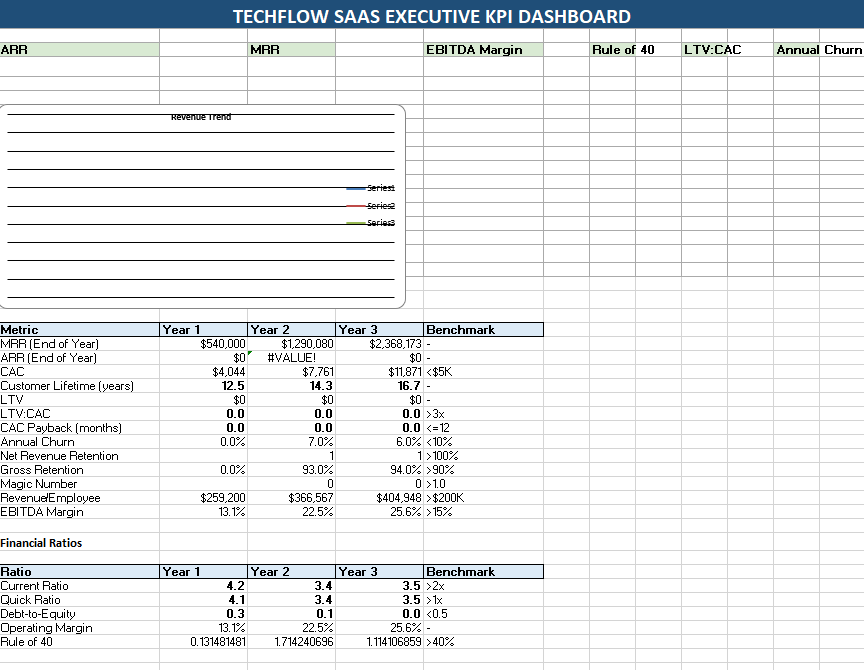The width and height of the screenshot is (864, 670).
Task: Select the 12.5 customer lifetime cell
Action: 203,386
